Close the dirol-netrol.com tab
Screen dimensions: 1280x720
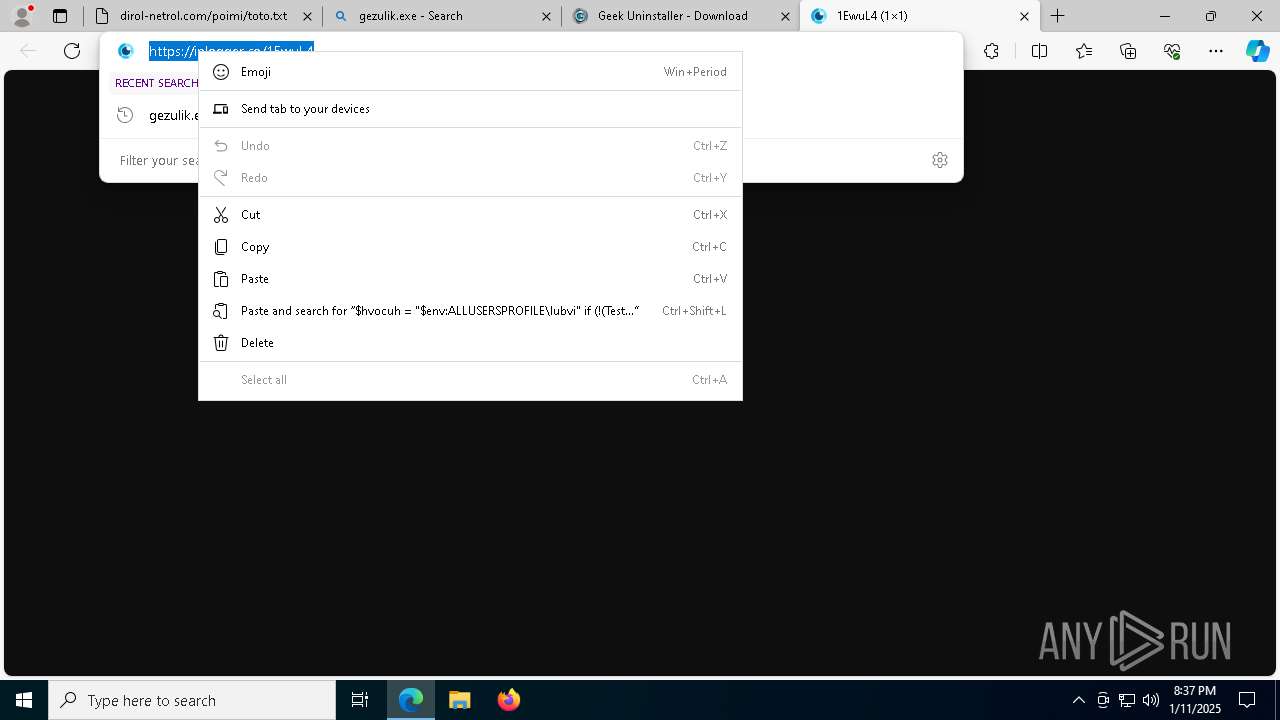(x=307, y=16)
